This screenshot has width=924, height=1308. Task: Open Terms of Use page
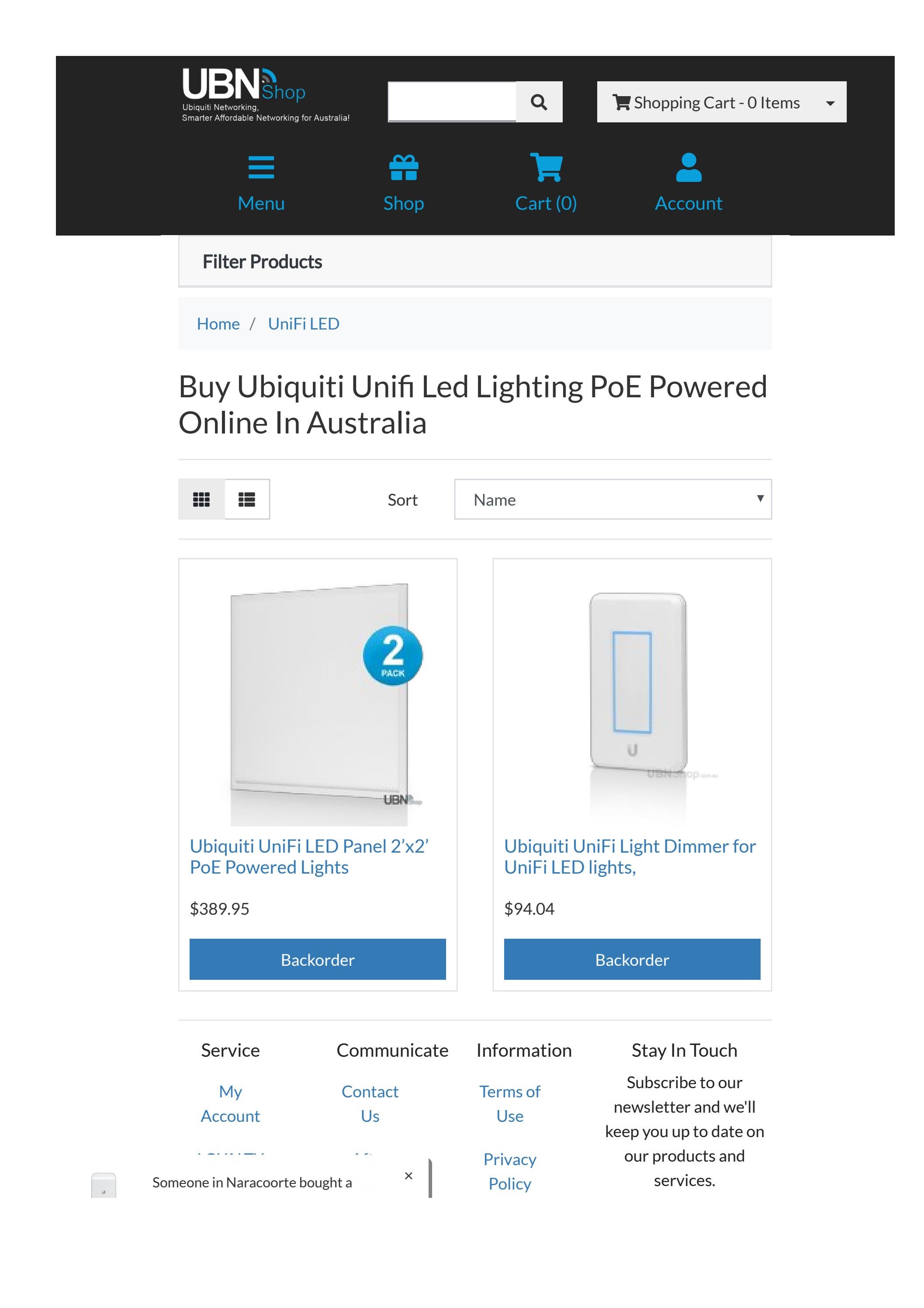510,1103
